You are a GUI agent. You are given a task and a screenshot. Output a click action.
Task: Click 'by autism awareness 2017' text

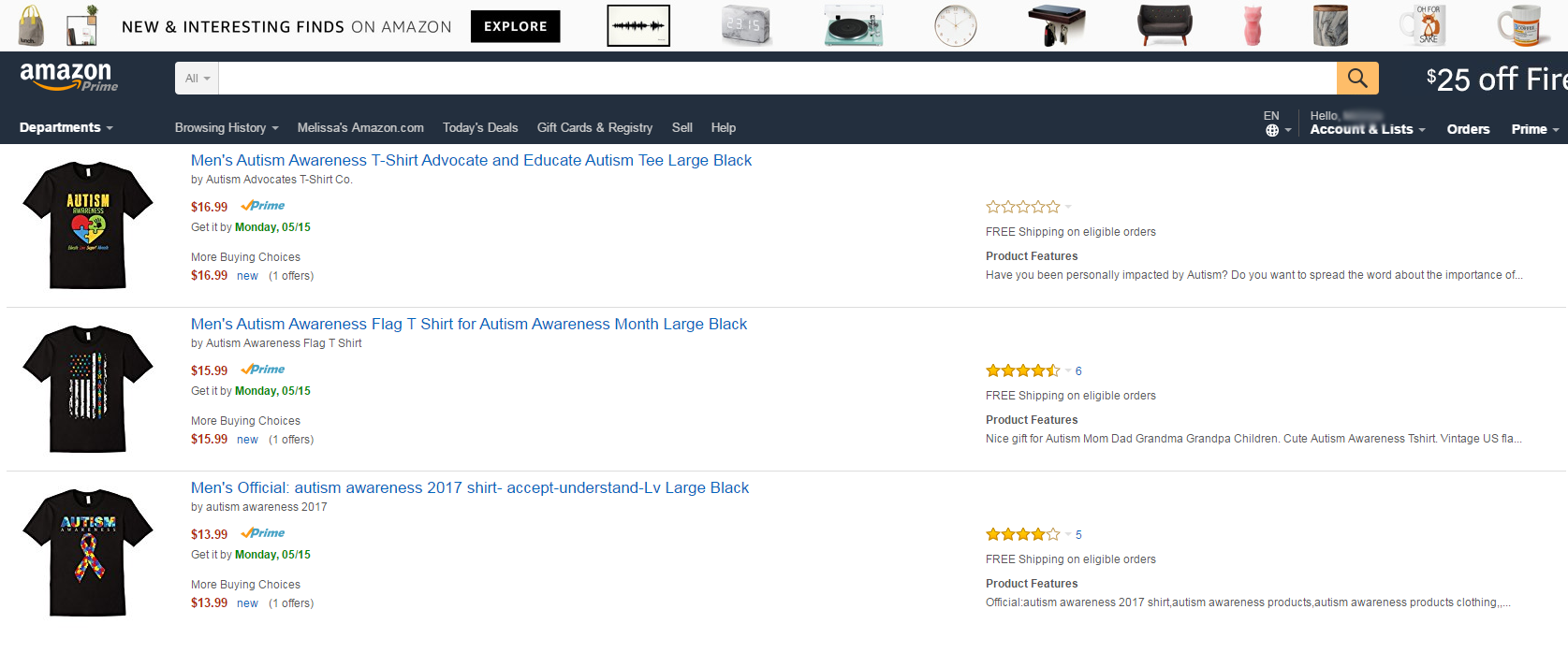[x=259, y=507]
